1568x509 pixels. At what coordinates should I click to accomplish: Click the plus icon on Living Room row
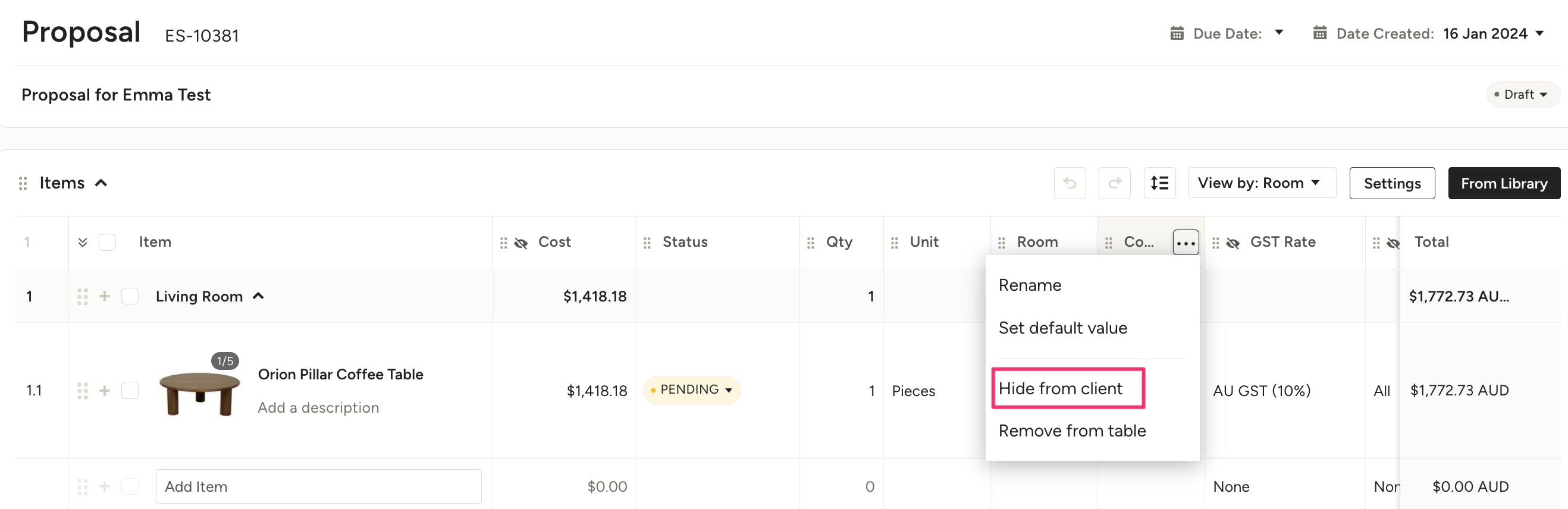point(105,296)
